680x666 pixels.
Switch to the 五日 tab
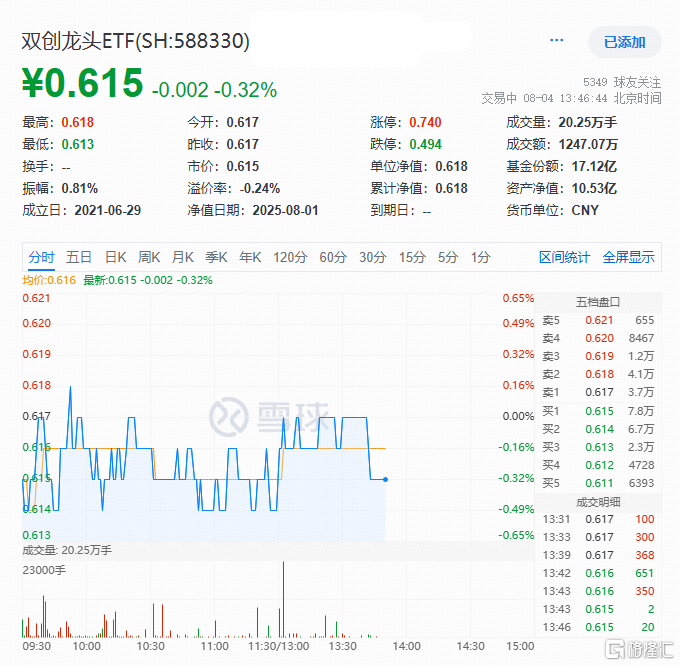78,257
